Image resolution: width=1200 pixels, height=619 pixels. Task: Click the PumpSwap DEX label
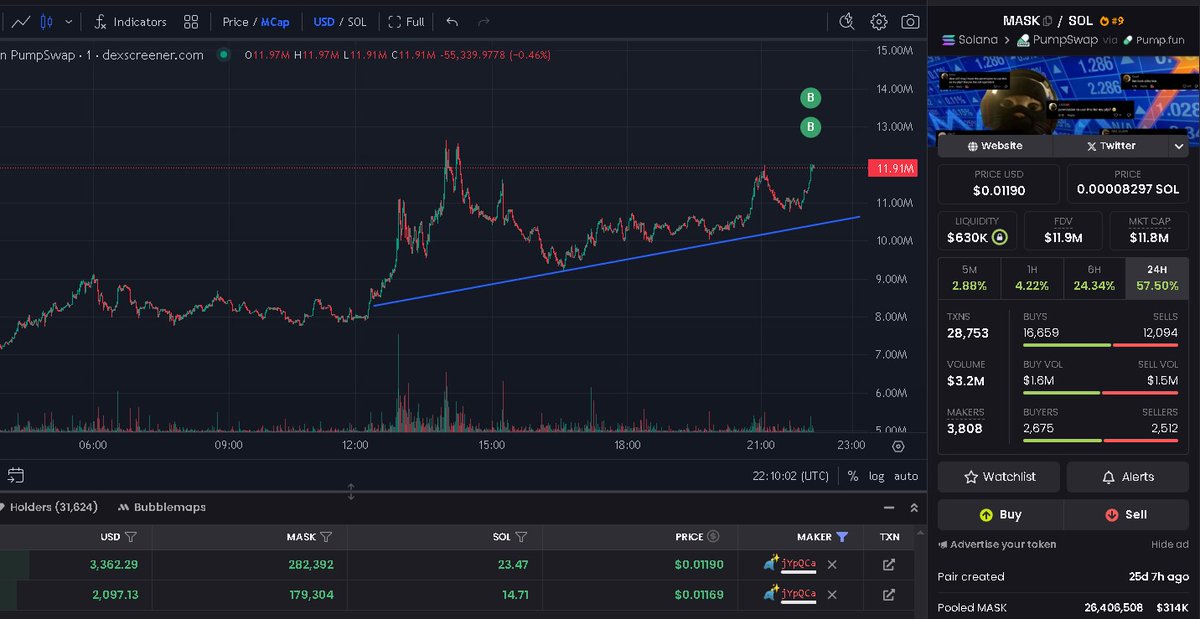click(1057, 40)
